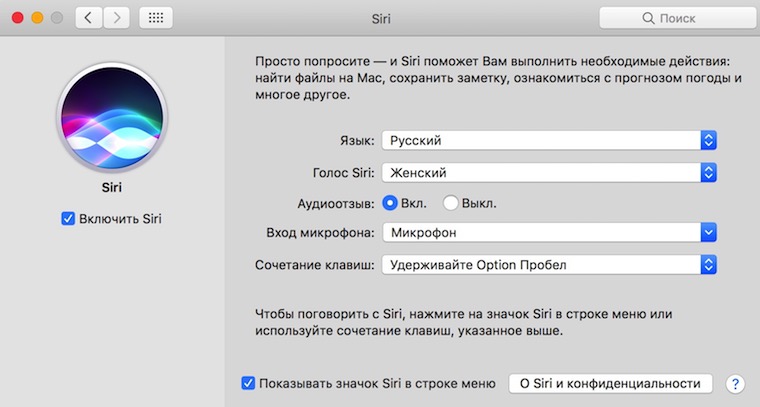Viewport: 760px width, 407px height.
Task: Toggle the Включить Siri checkbox
Action: pyautogui.click(x=68, y=219)
